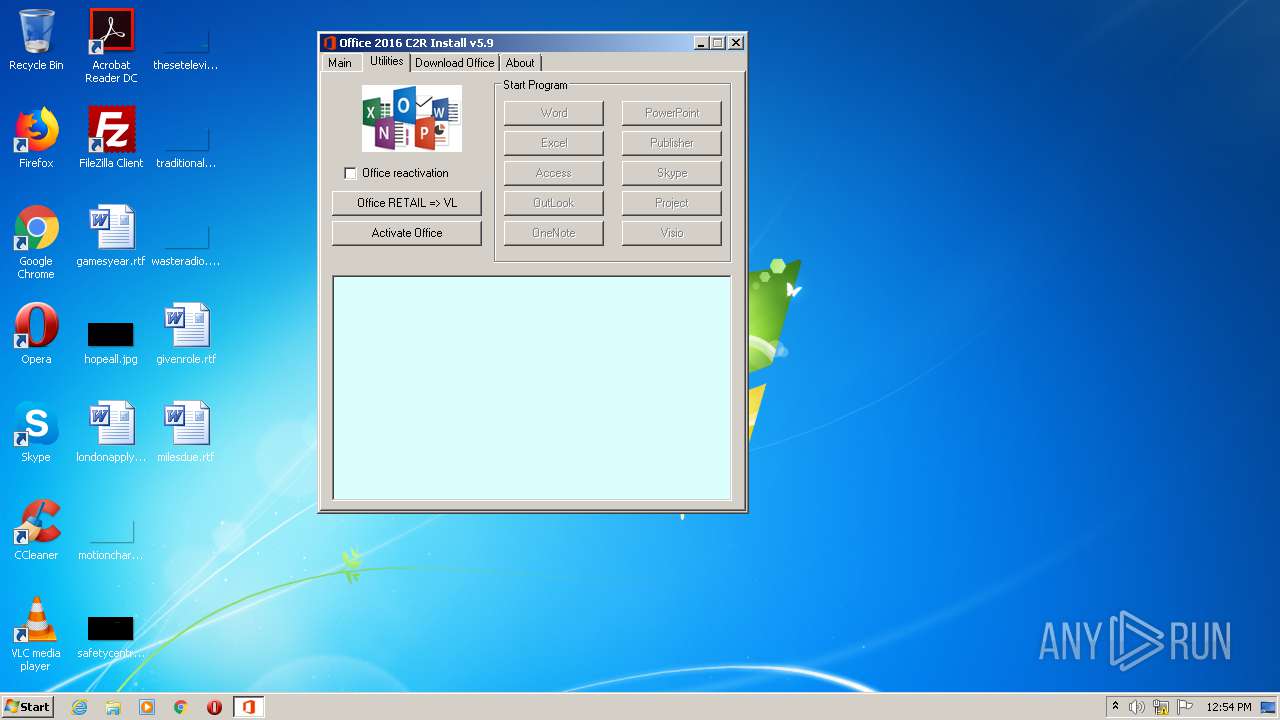Viewport: 1280px width, 720px height.
Task: Click Show desktop strip beside the clock
Action: [x=1269, y=707]
